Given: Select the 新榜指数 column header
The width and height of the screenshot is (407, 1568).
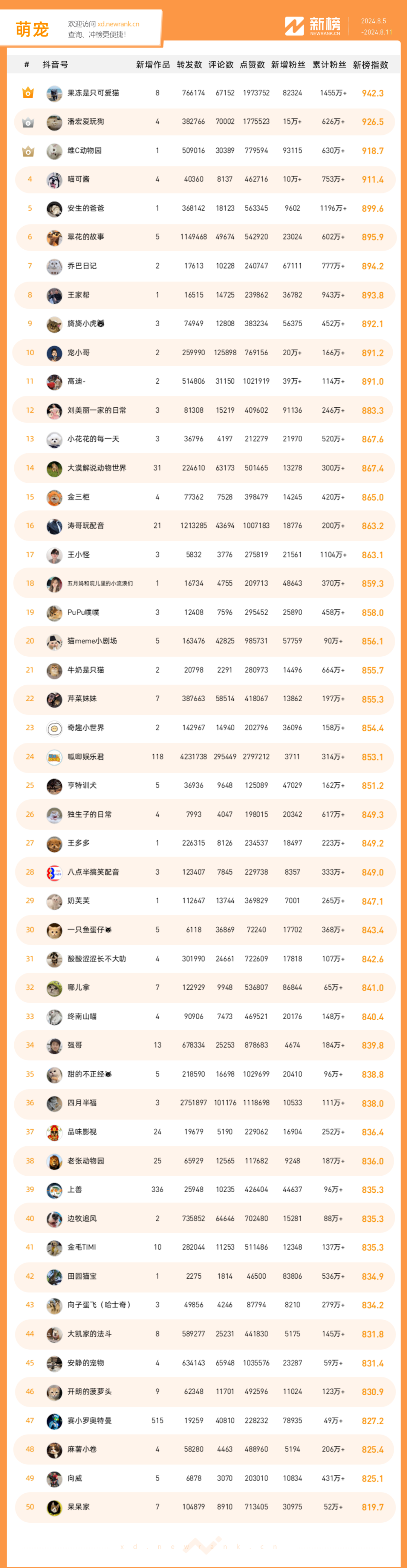Looking at the screenshot, I should click(x=370, y=65).
